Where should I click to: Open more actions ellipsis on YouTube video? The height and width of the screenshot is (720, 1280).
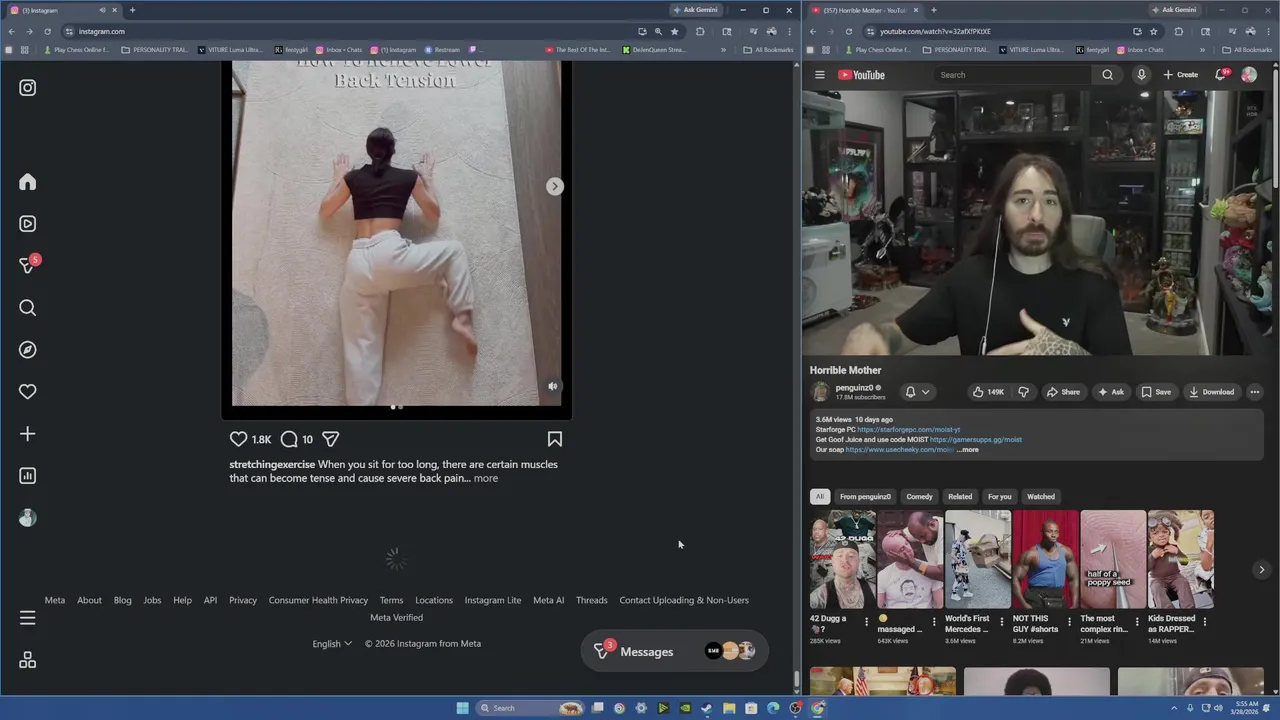point(1255,392)
